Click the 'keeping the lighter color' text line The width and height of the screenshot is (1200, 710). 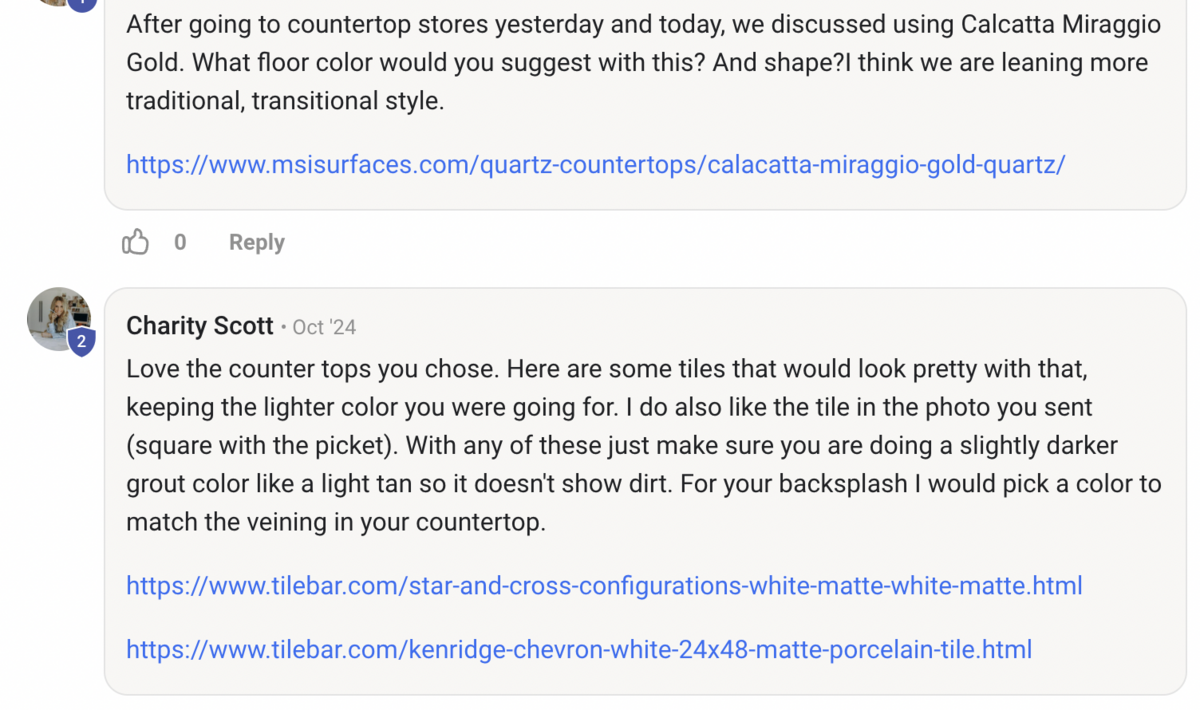[609, 407]
